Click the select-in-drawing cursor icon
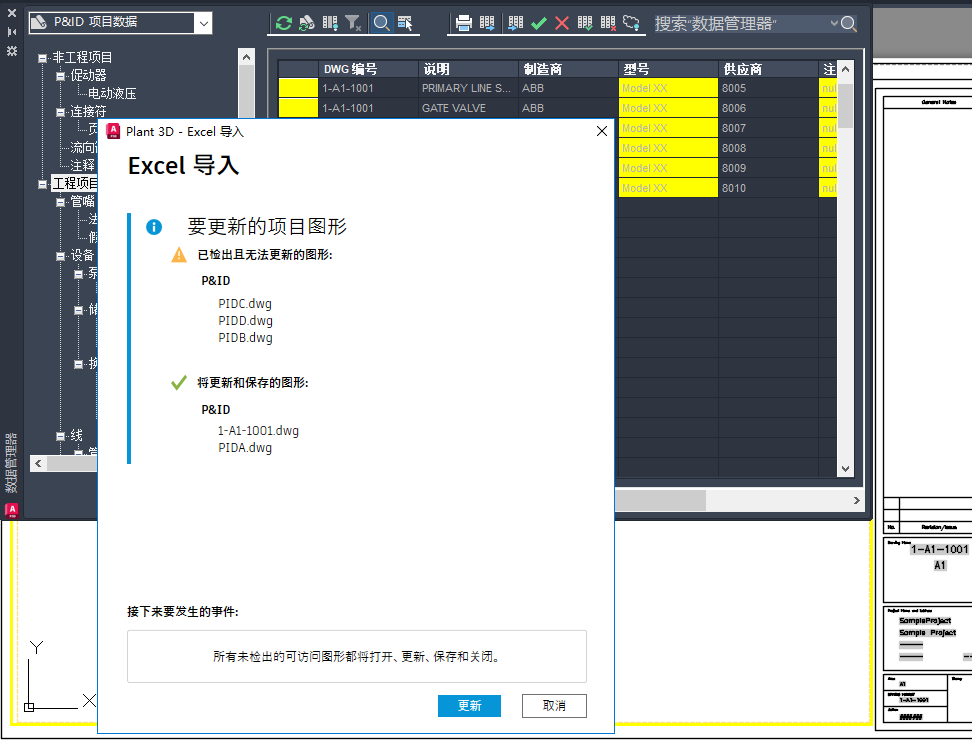Image resolution: width=972 pixels, height=741 pixels. click(x=405, y=24)
